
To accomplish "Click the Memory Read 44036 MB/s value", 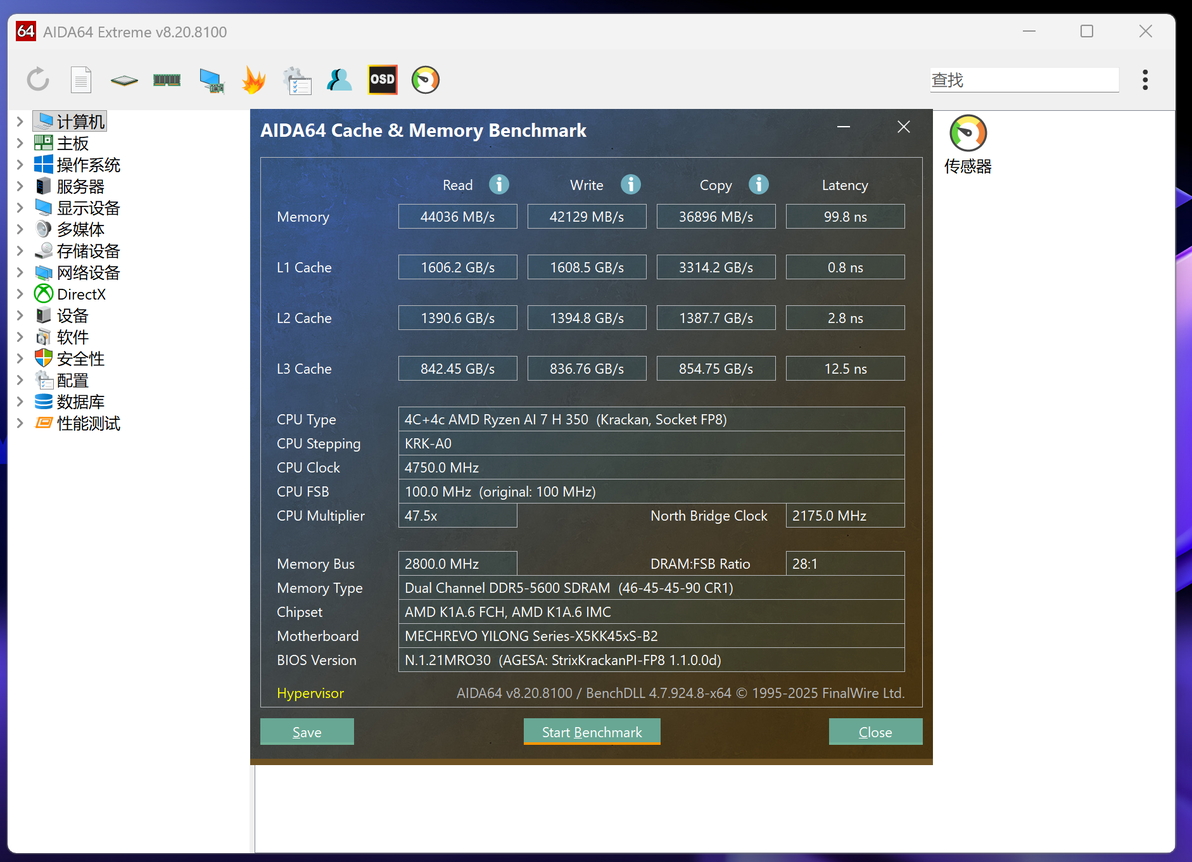I will point(458,217).
